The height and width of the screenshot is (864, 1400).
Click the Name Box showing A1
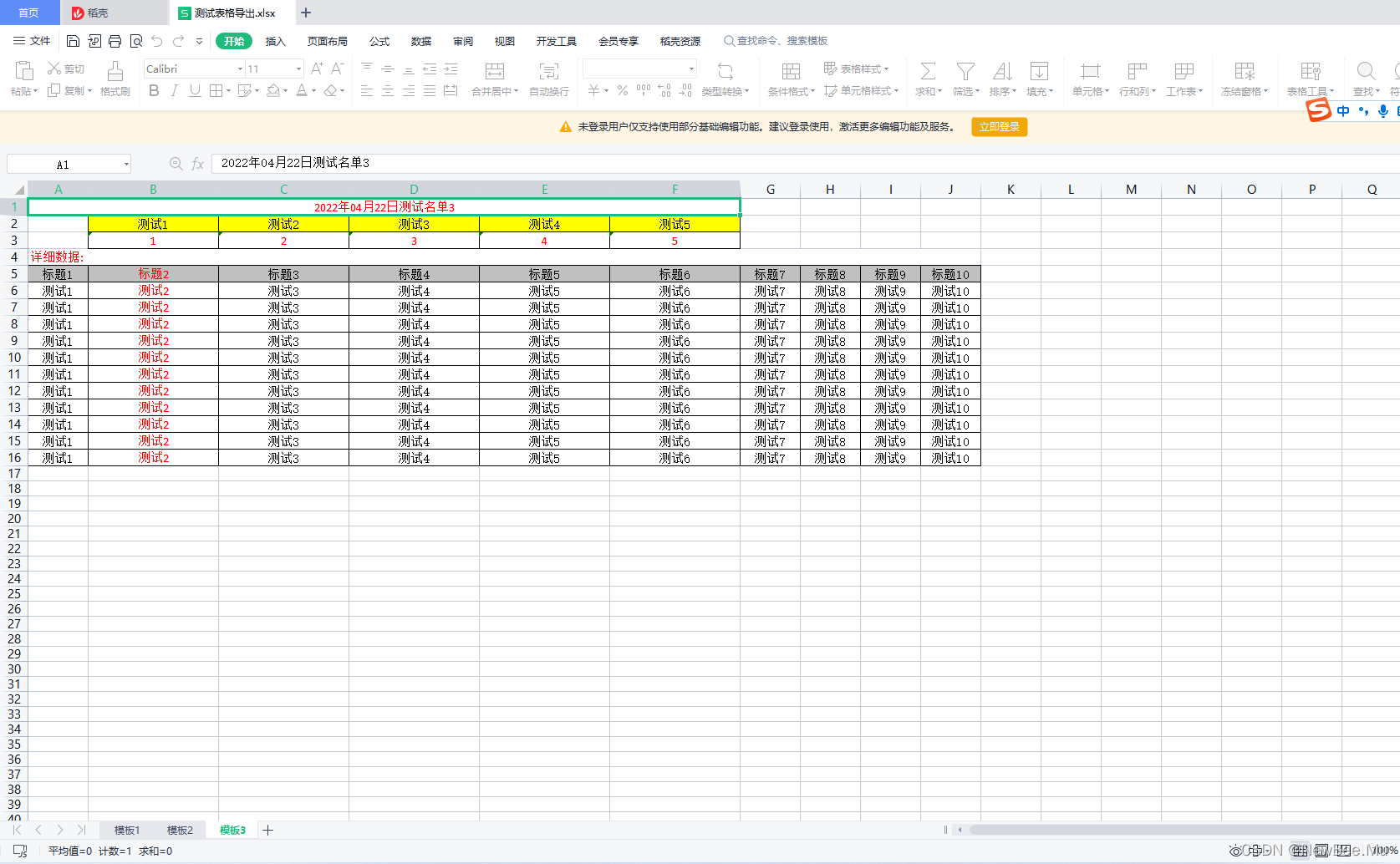(x=69, y=163)
